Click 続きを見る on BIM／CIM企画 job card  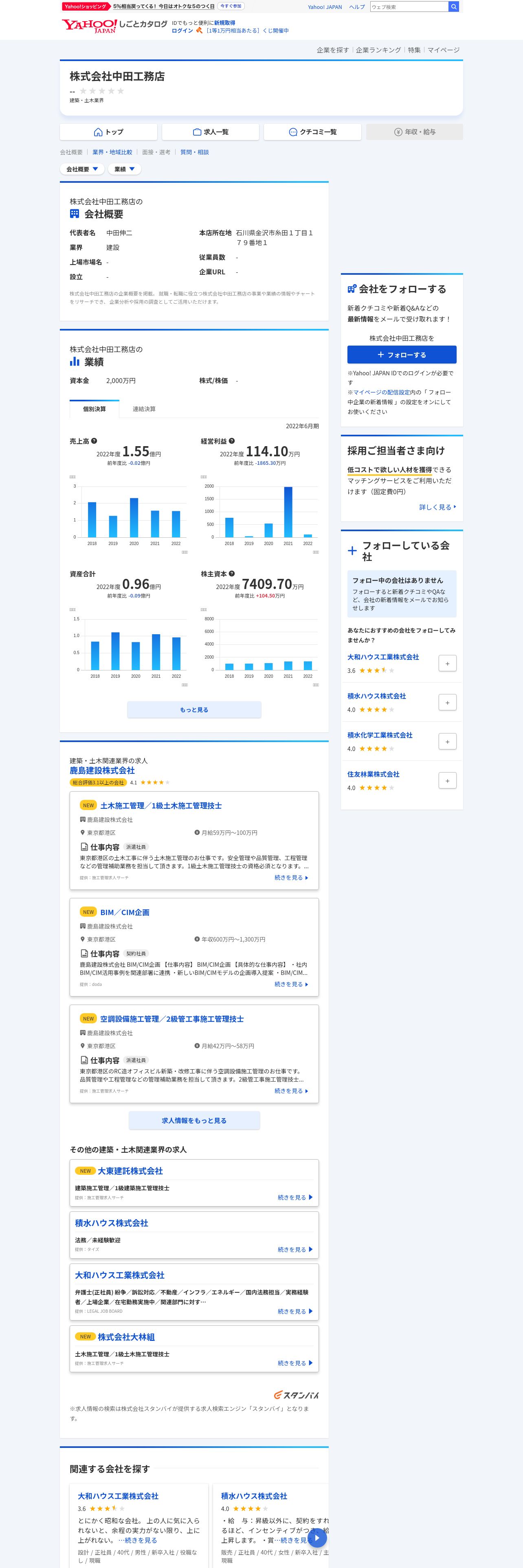pyautogui.click(x=292, y=984)
